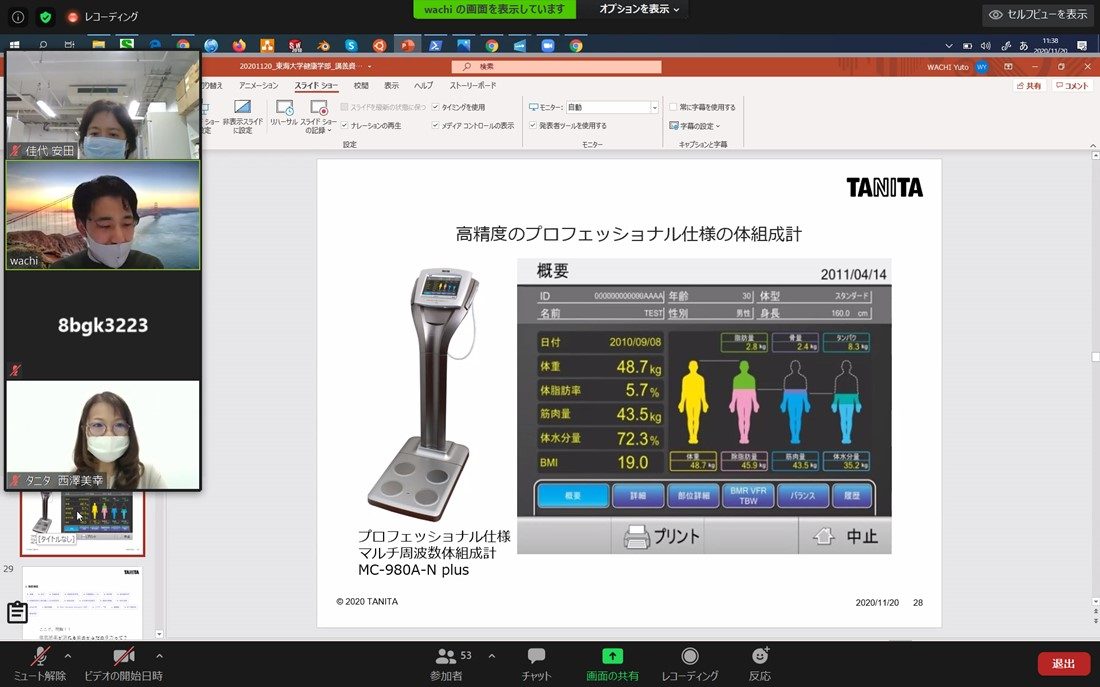
Task: Select slide 29 thumbnail
Action: click(x=82, y=603)
